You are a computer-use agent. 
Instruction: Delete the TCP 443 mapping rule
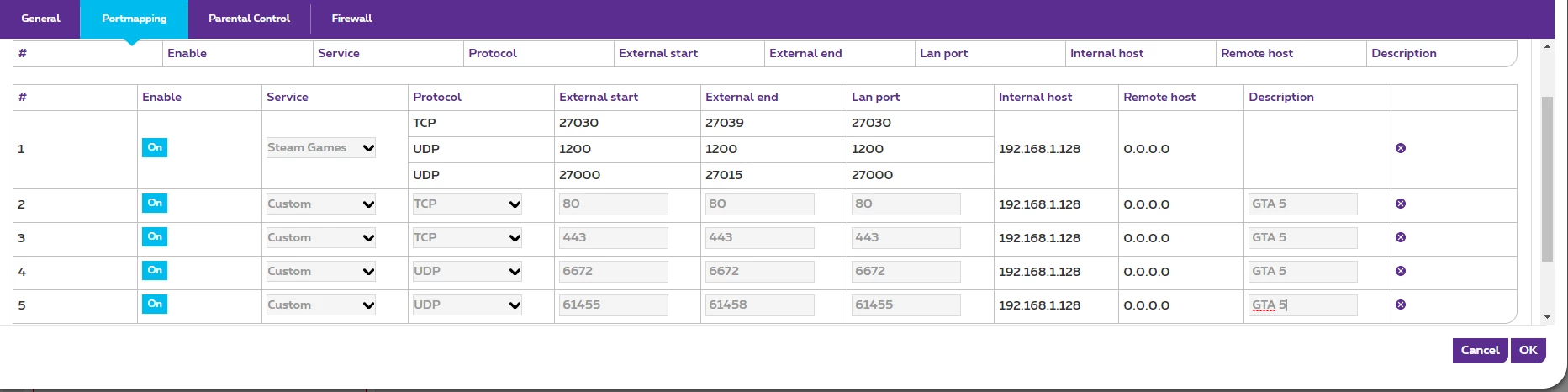[x=1400, y=238]
